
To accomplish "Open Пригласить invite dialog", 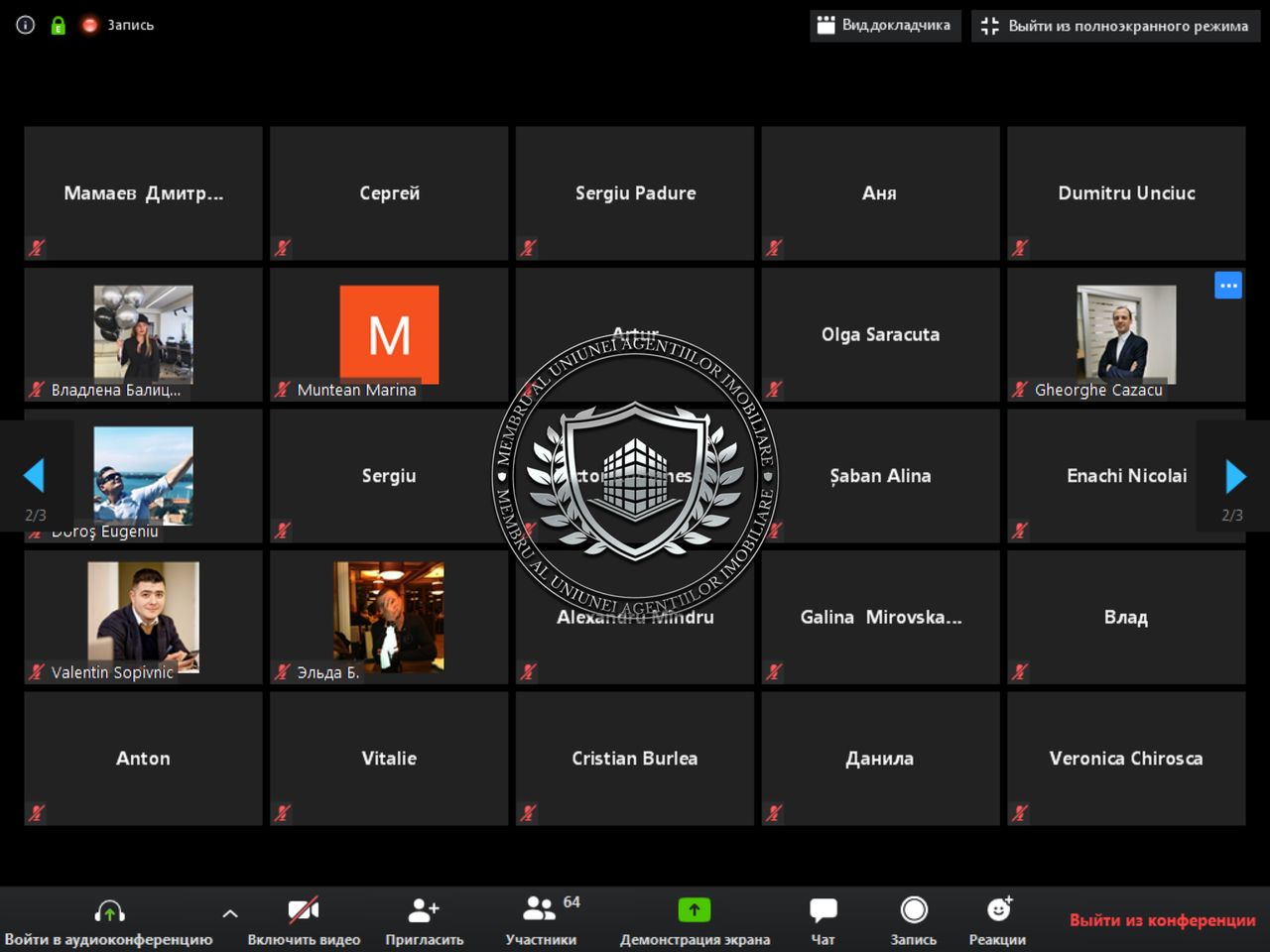I will [x=425, y=923].
